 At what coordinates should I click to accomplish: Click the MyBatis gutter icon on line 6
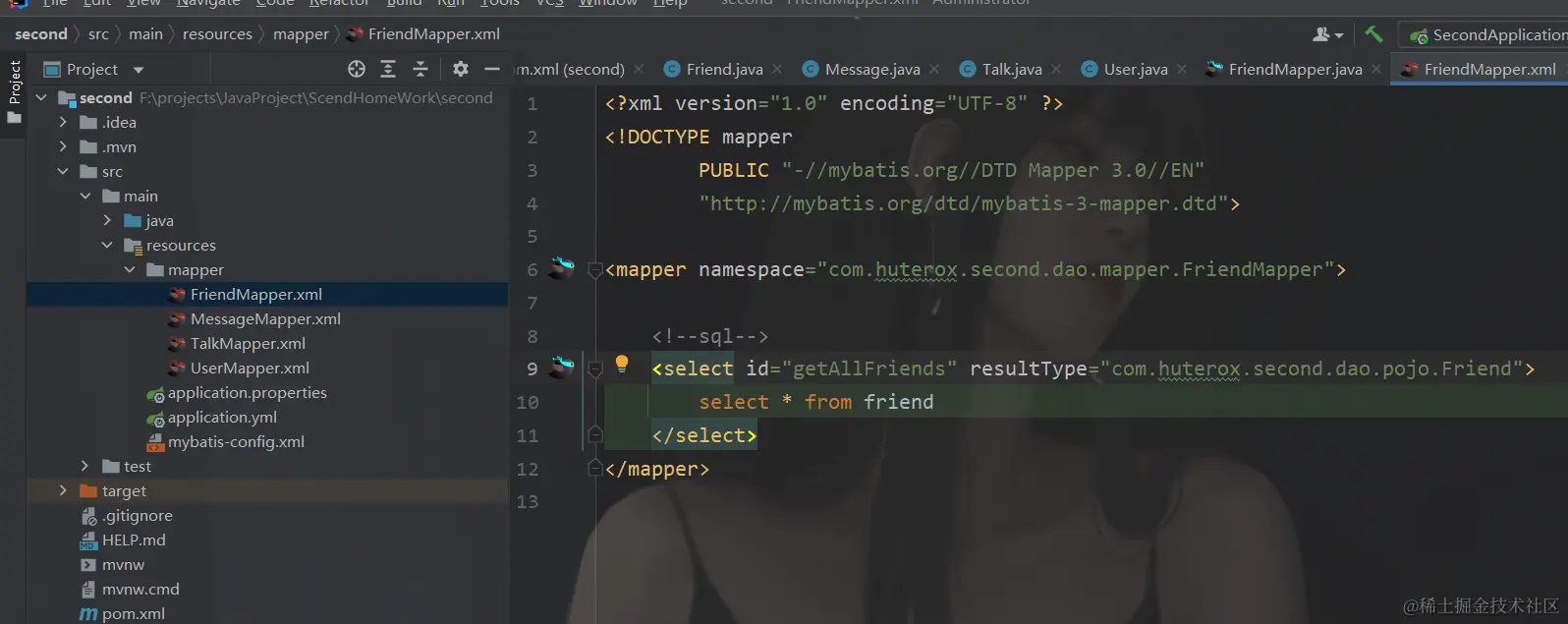coord(561,267)
